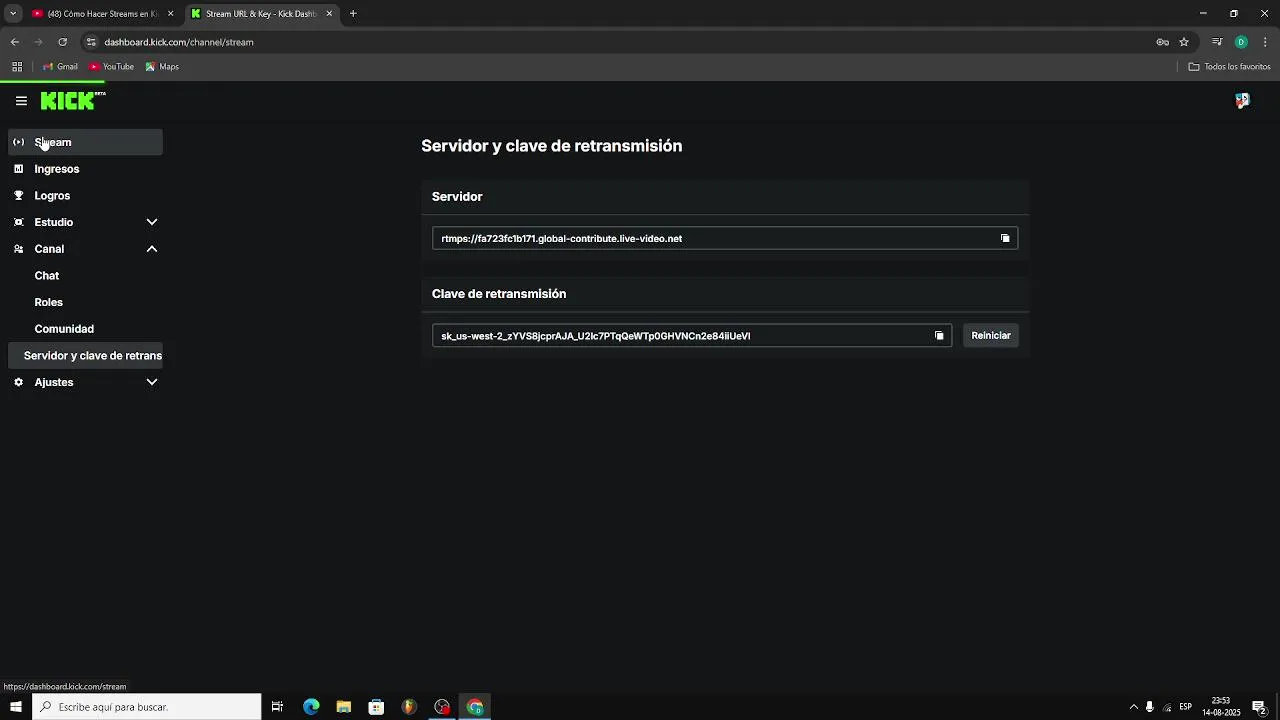1280x720 pixels.
Task: Collapse the Canal section chevron
Action: (152, 249)
